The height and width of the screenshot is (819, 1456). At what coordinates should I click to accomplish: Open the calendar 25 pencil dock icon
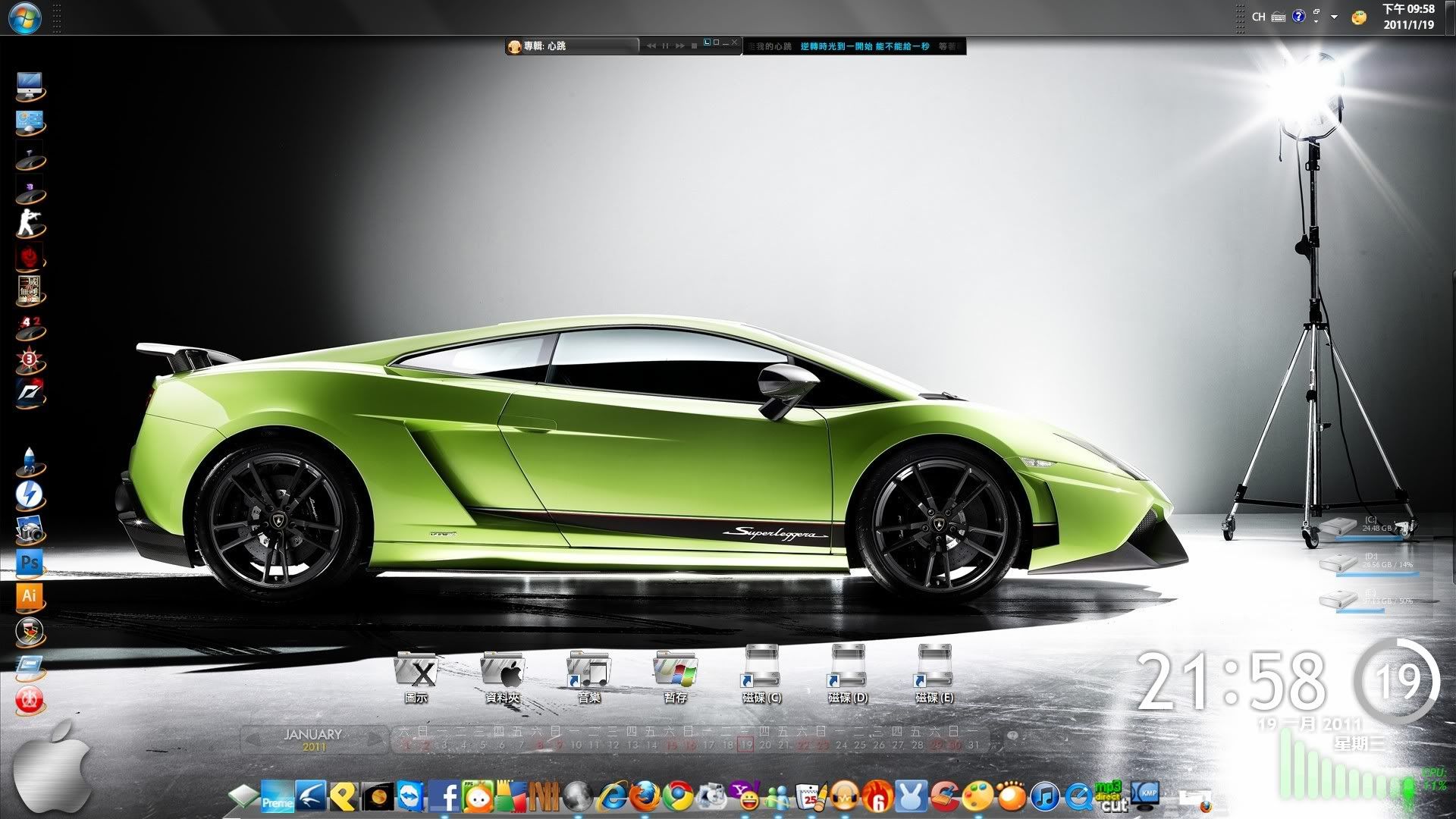(811, 796)
